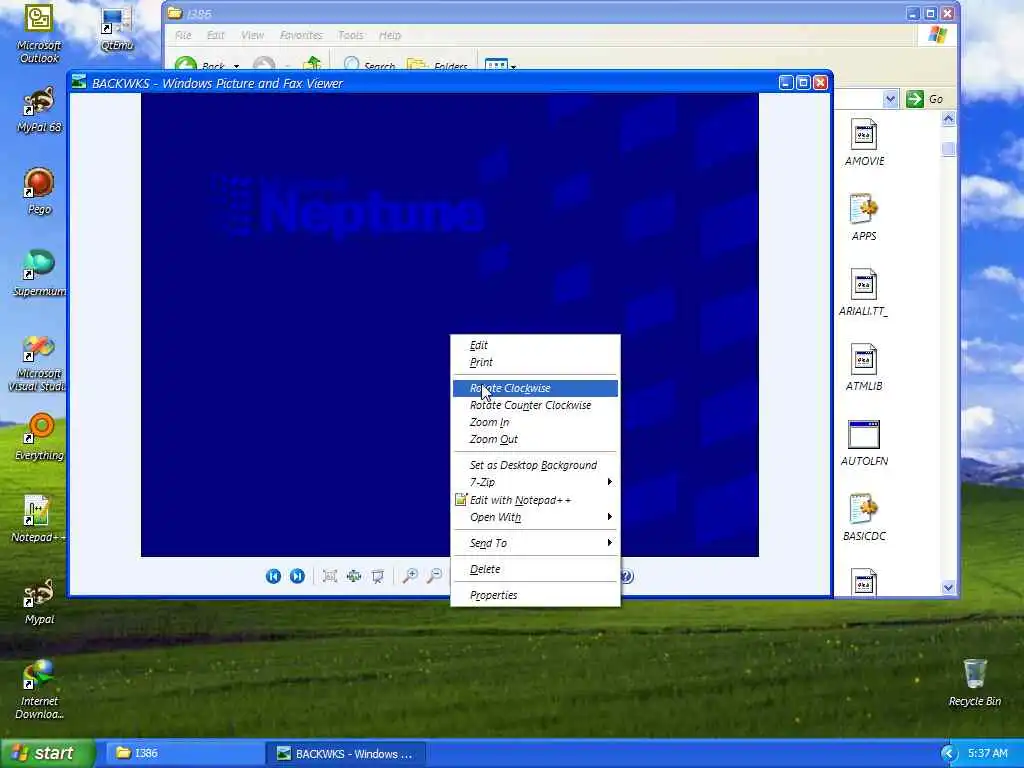The image size is (1024, 768).
Task: Click Folders button in I386 toolbar
Action: (x=436, y=65)
